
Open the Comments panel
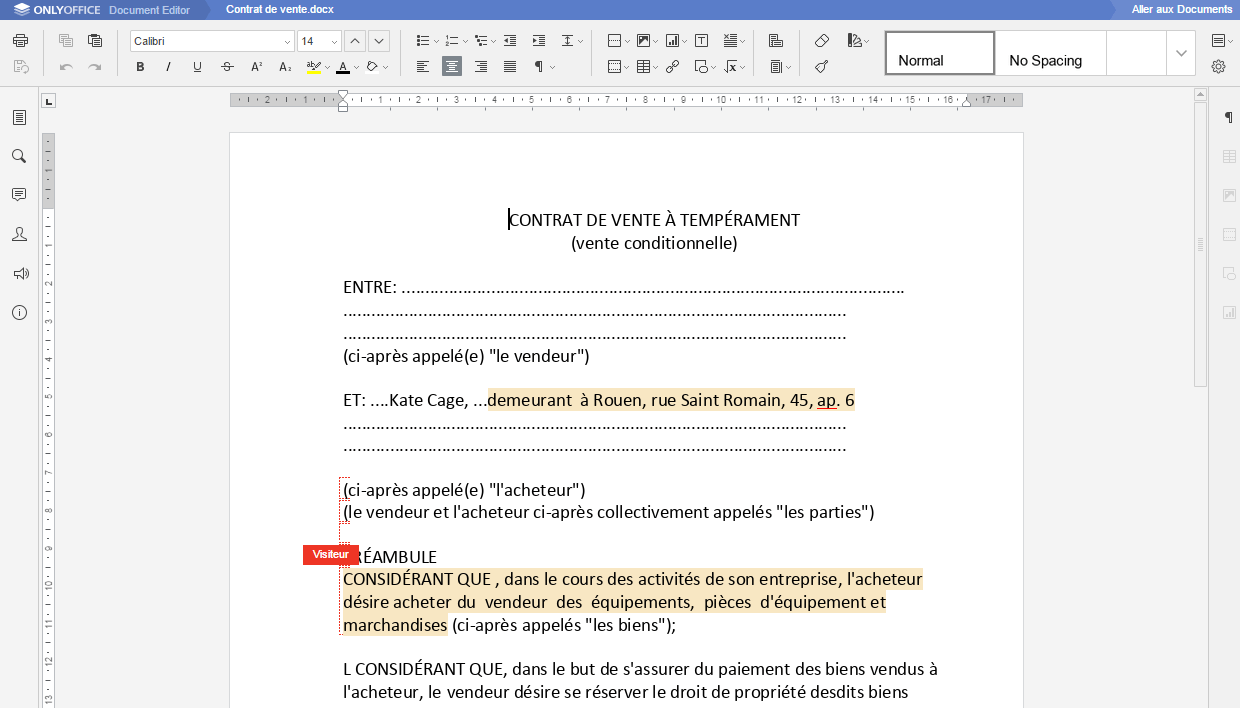tap(19, 195)
